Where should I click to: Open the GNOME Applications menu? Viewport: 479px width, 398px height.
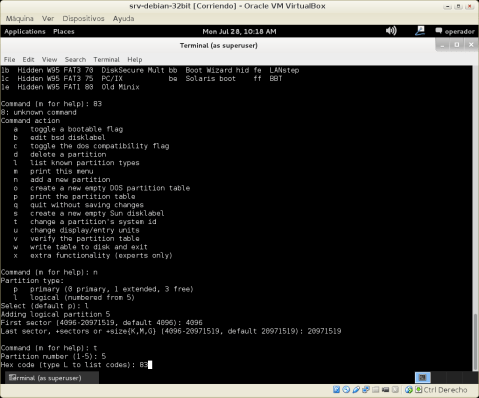[25, 31]
